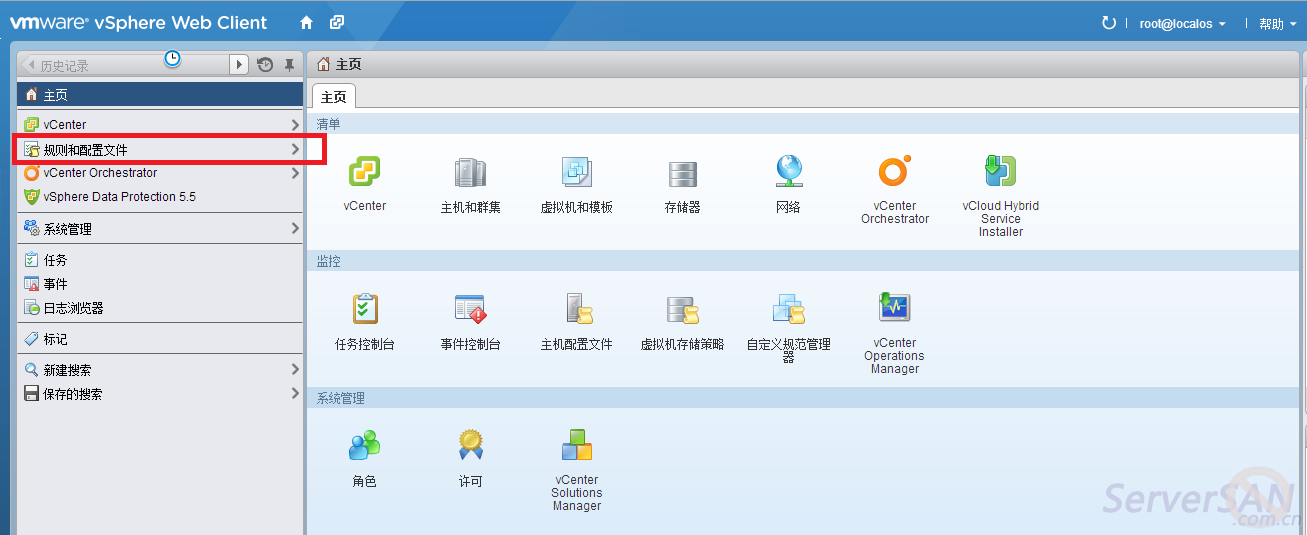Open the vCloud Hybrid Service Installer icon
1307x535 pixels.
tap(1000, 172)
